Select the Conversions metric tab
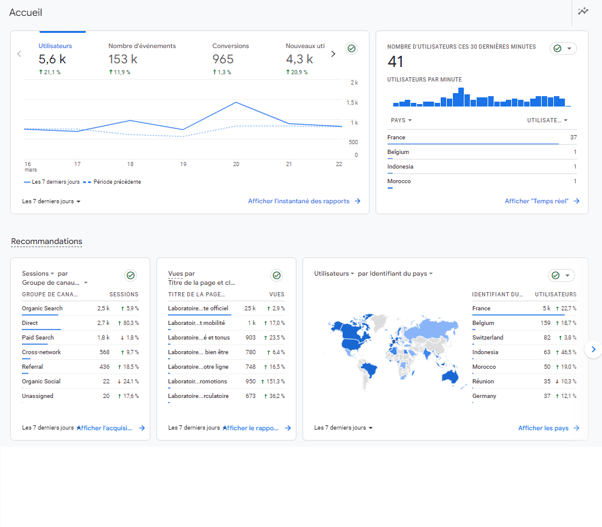 (x=230, y=58)
